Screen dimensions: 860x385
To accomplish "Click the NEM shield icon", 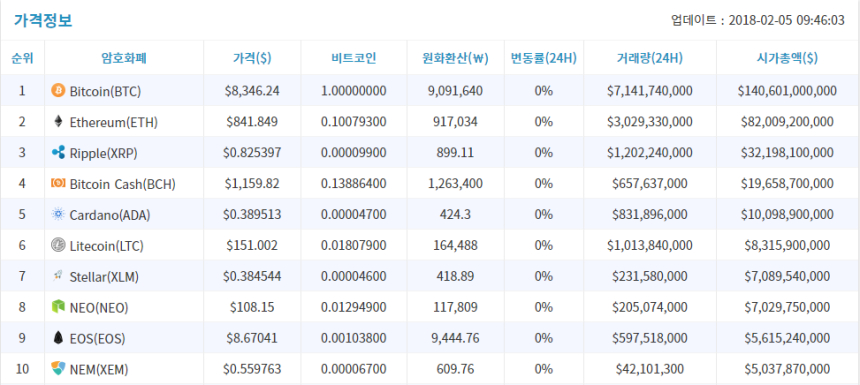I will (x=58, y=369).
